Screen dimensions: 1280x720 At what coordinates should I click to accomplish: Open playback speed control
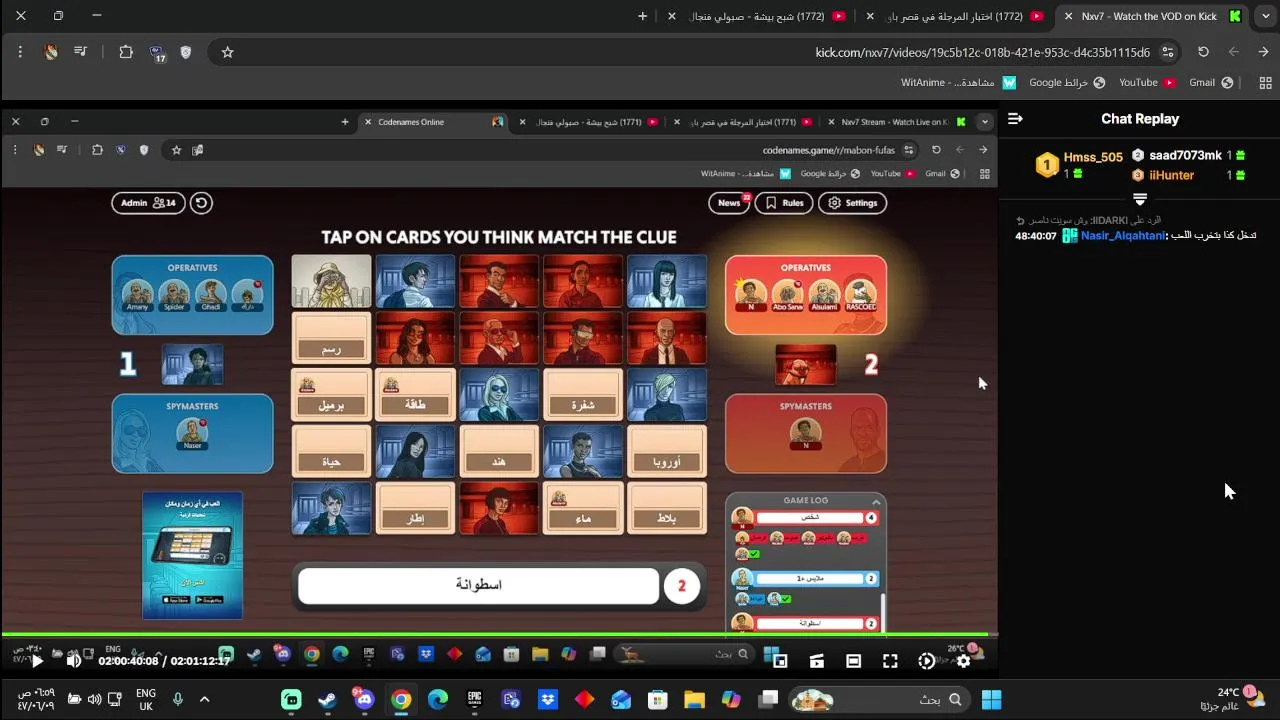coord(927,661)
